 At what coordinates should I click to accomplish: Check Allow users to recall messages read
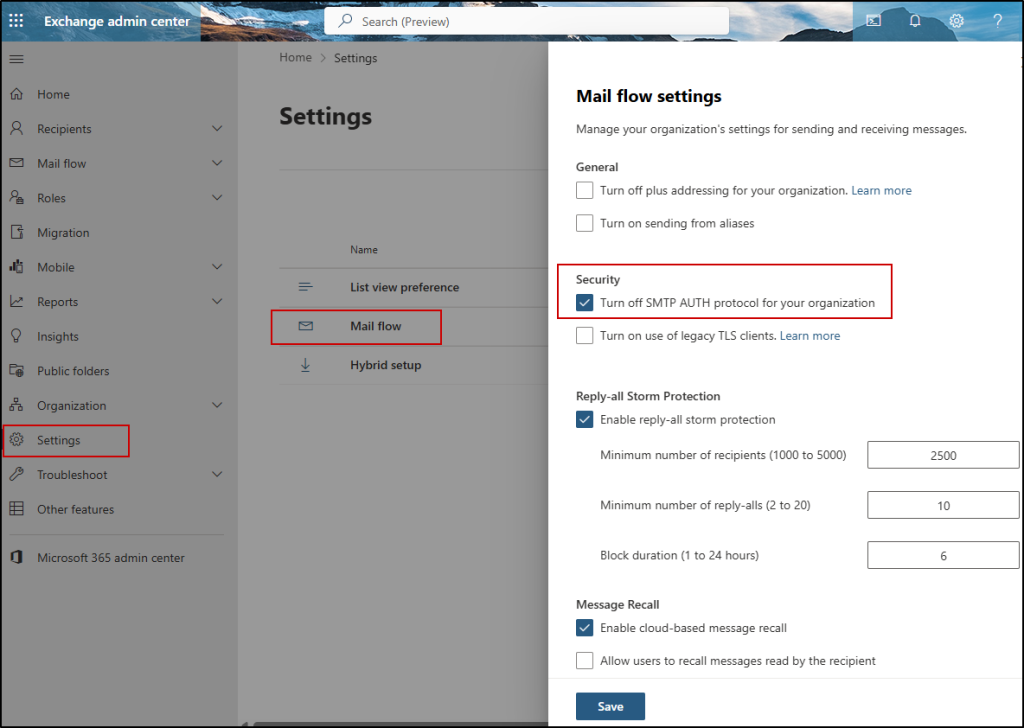coord(585,661)
